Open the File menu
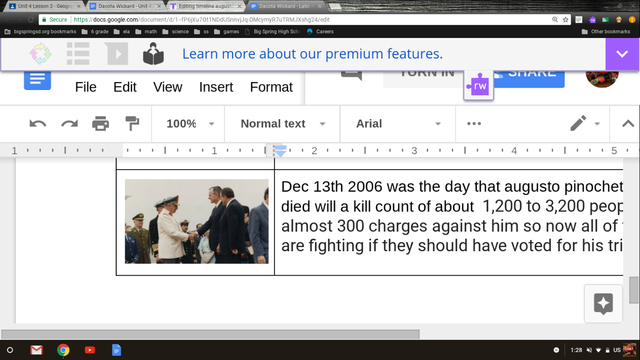 tap(86, 87)
